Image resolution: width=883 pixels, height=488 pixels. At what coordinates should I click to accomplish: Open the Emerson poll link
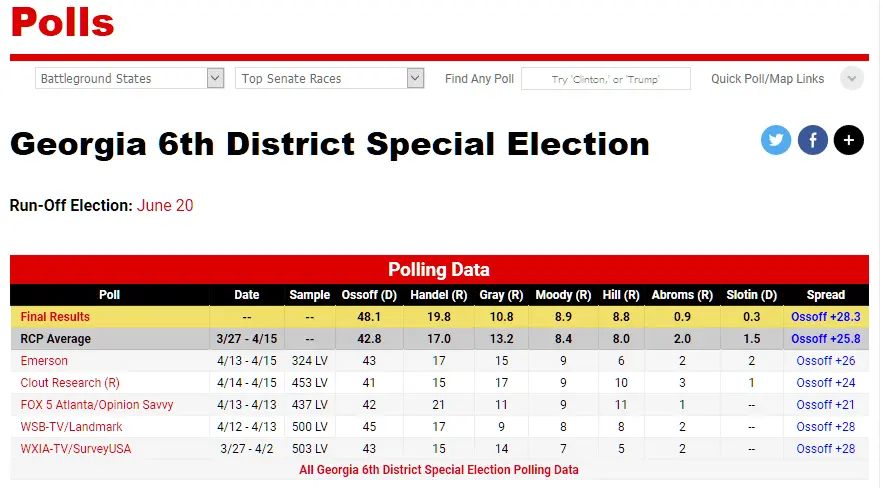point(44,361)
